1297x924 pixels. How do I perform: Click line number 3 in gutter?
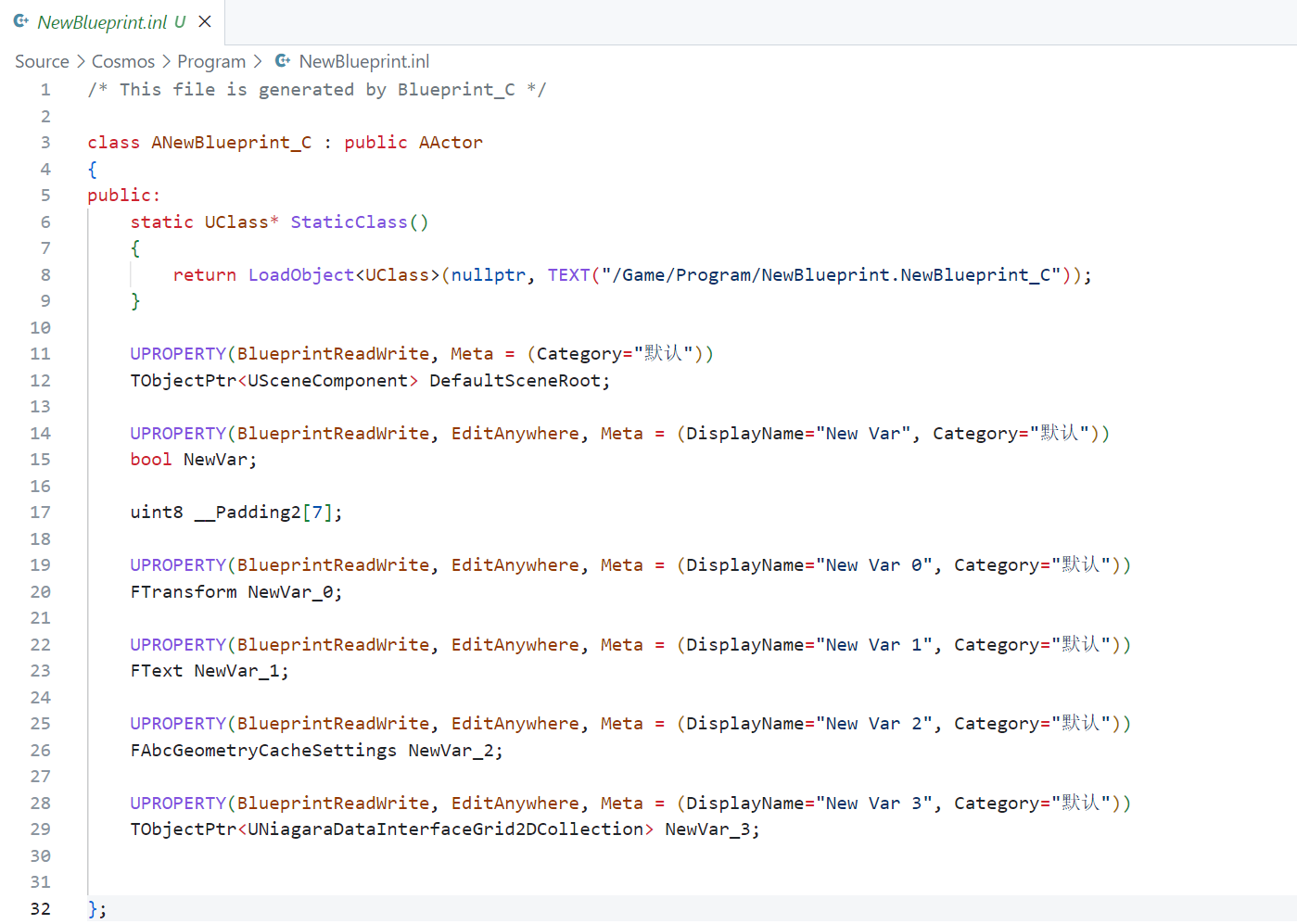point(45,143)
